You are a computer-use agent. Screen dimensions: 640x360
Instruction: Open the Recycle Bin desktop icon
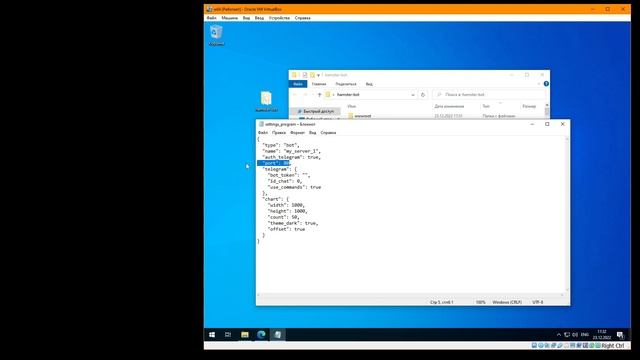[x=216, y=35]
